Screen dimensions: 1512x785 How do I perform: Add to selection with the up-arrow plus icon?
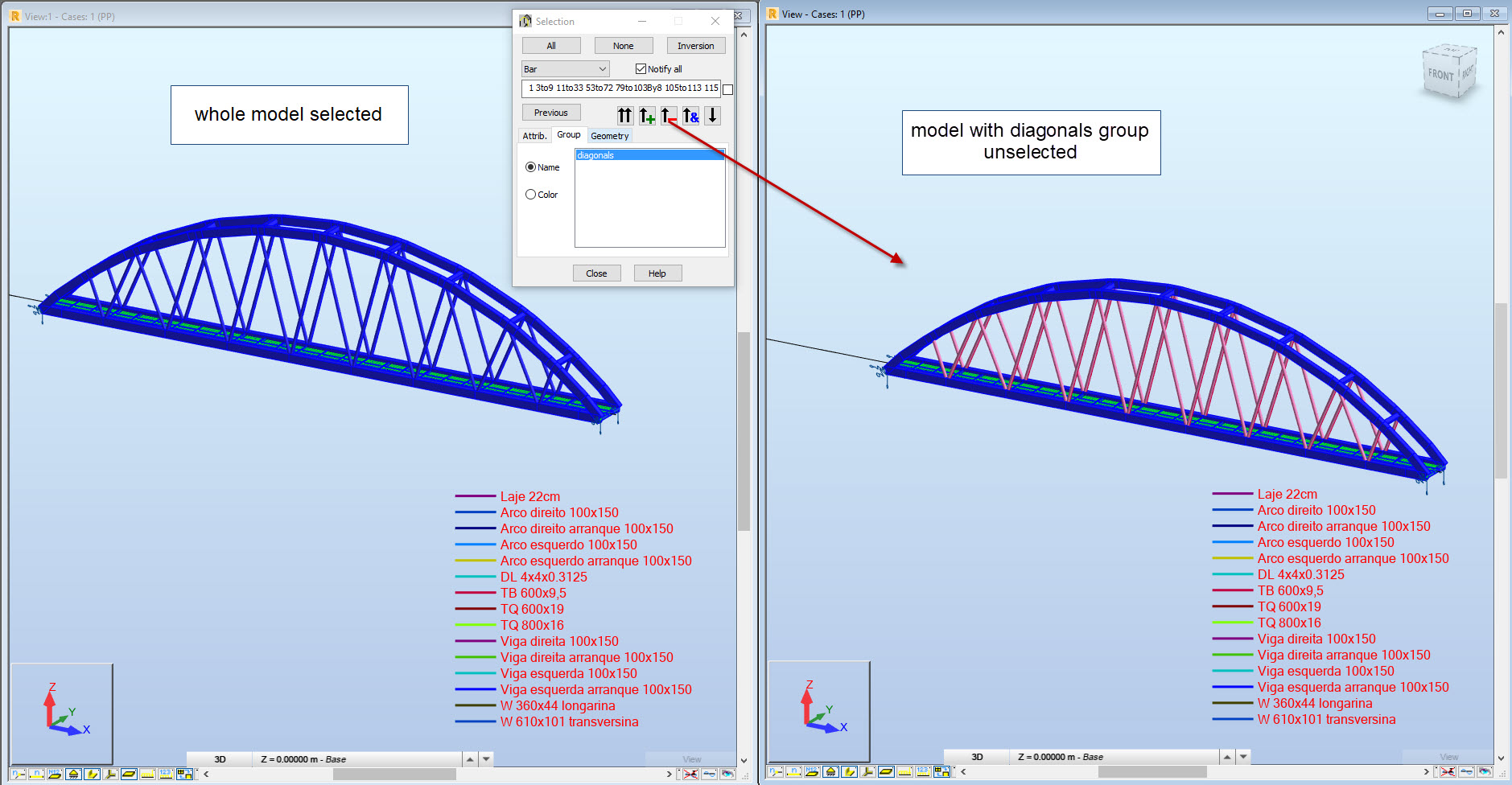pos(647,116)
